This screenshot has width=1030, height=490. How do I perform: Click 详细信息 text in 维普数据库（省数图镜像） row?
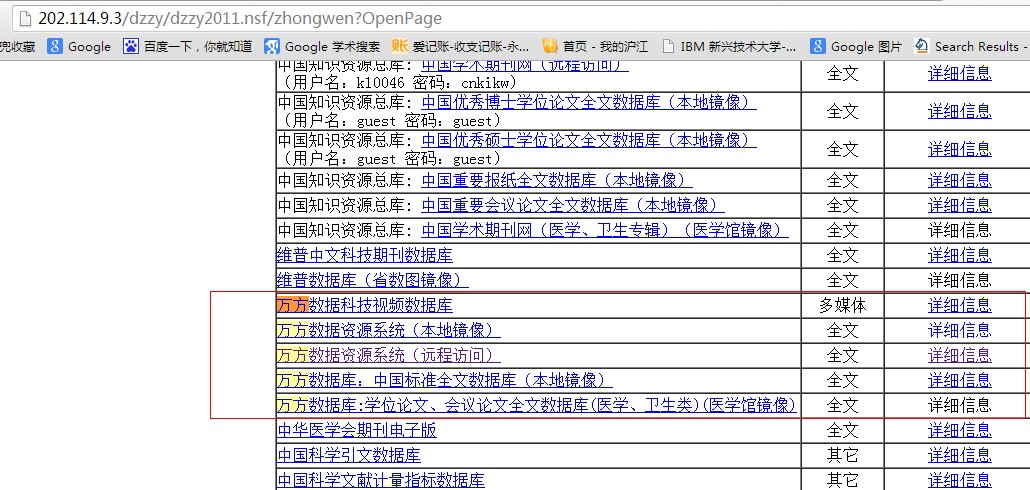tap(960, 280)
